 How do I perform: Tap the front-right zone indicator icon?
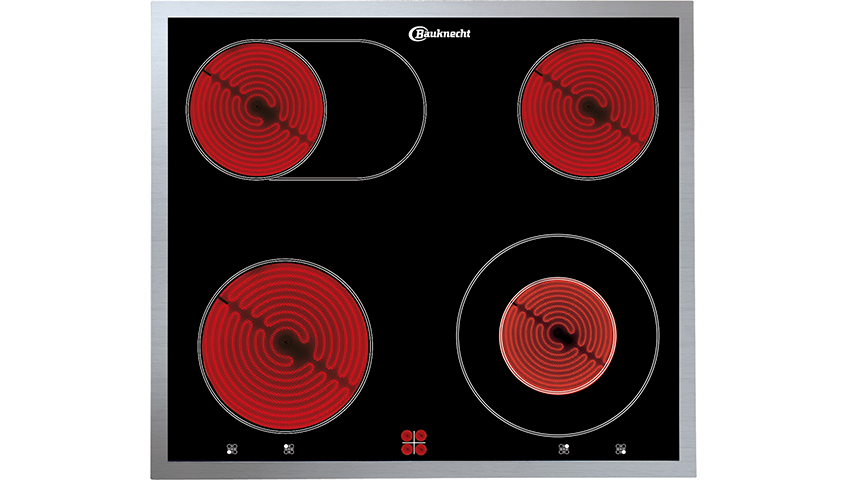620,449
